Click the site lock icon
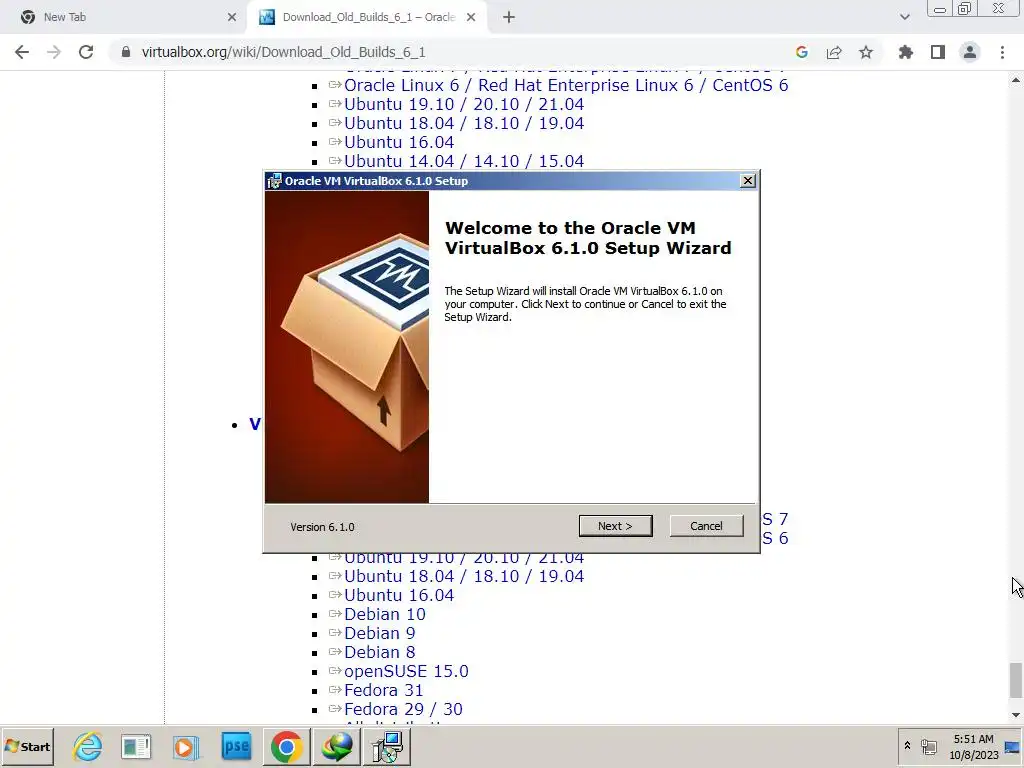Screen dimensions: 1024x768 (x=125, y=52)
